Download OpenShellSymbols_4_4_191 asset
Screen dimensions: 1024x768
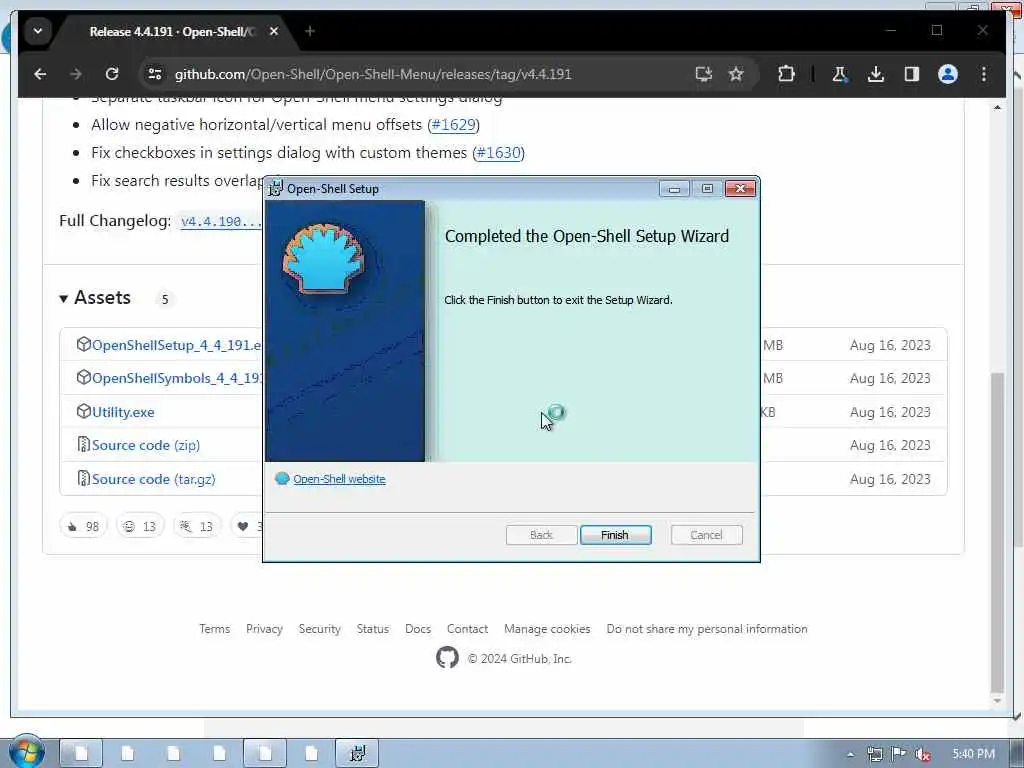[177, 378]
